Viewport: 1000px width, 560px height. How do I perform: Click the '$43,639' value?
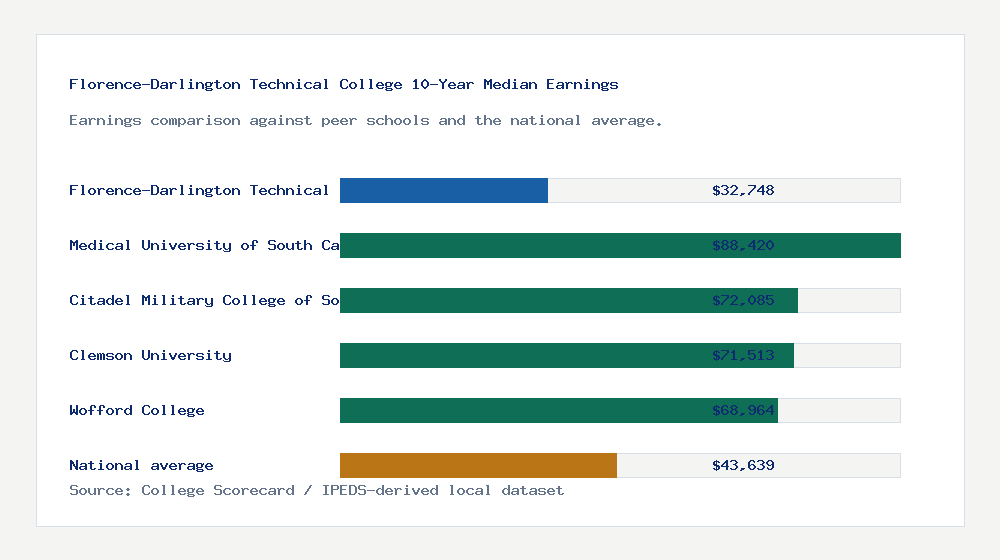pos(743,465)
